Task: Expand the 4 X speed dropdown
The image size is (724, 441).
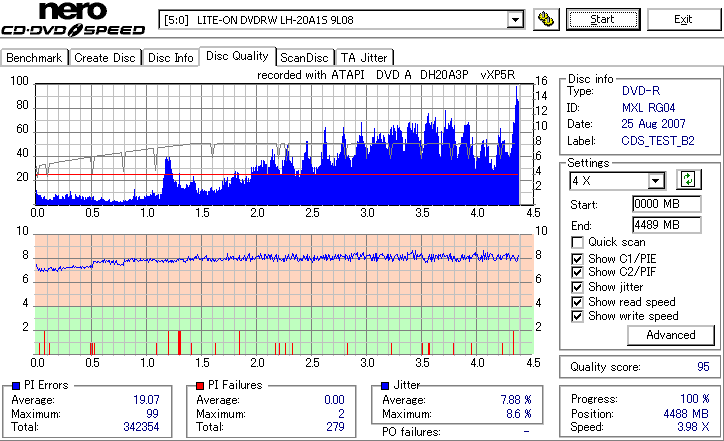Action: click(x=656, y=181)
